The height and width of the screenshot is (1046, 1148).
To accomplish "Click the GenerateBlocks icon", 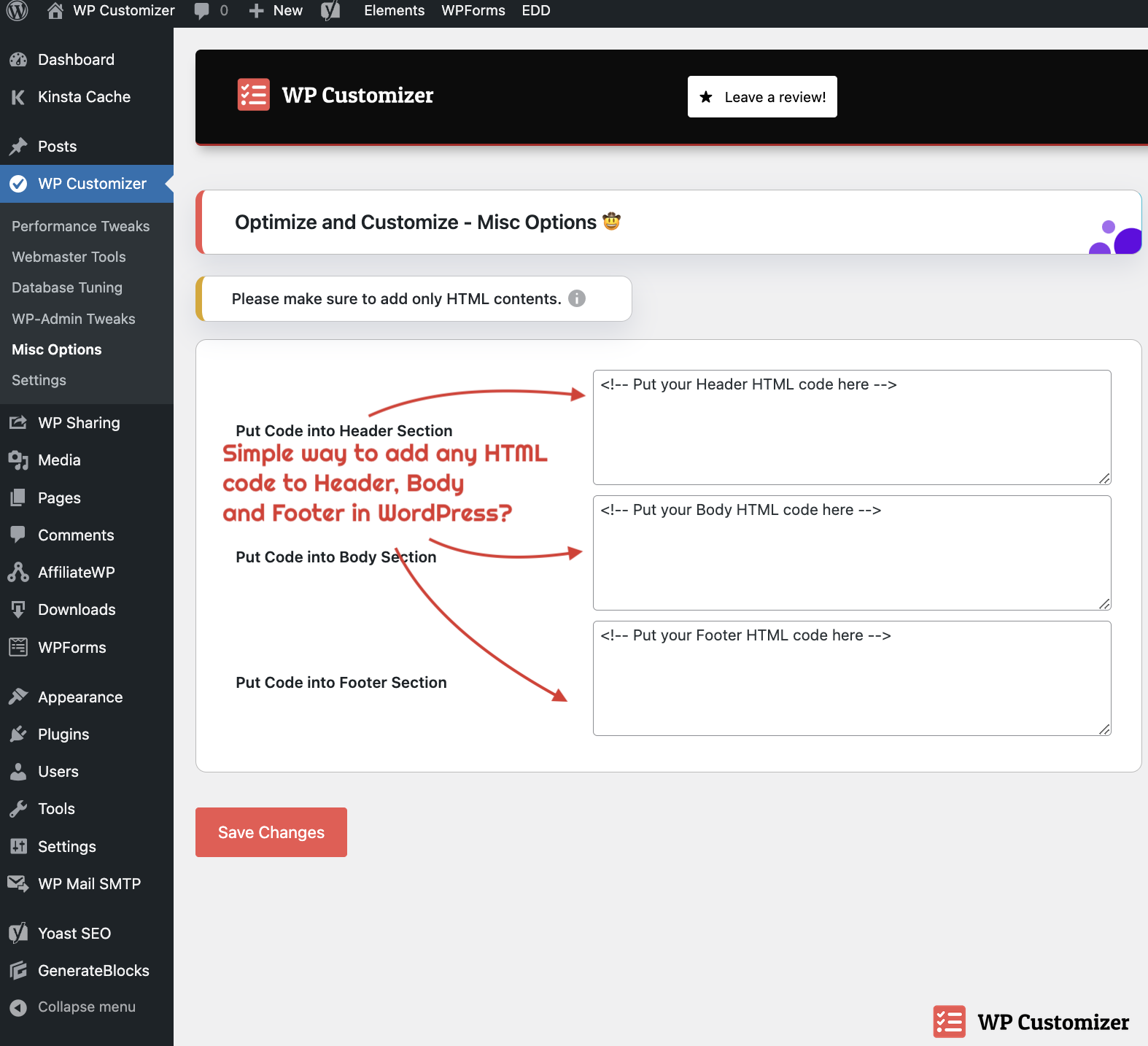I will [18, 970].
